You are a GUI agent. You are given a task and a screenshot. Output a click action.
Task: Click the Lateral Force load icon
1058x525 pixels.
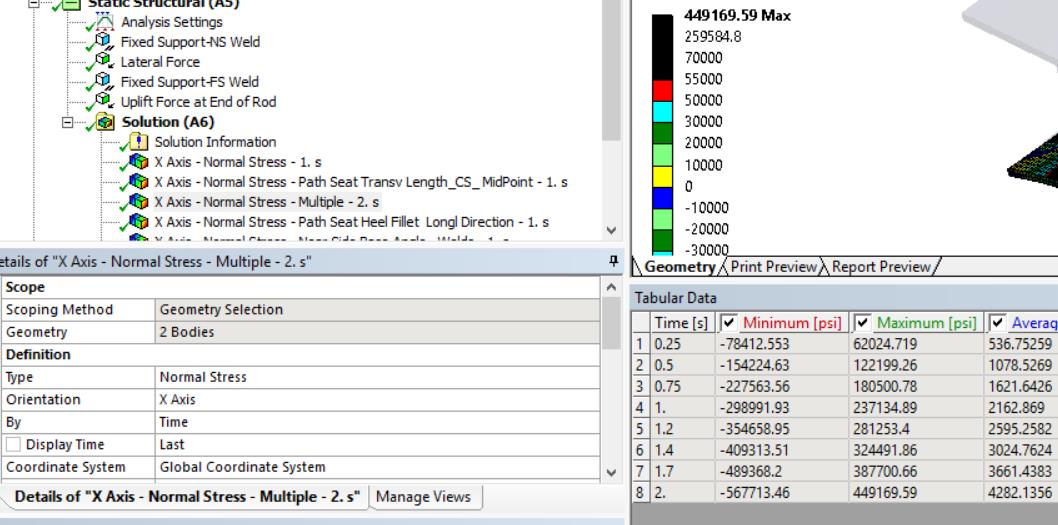click(104, 62)
